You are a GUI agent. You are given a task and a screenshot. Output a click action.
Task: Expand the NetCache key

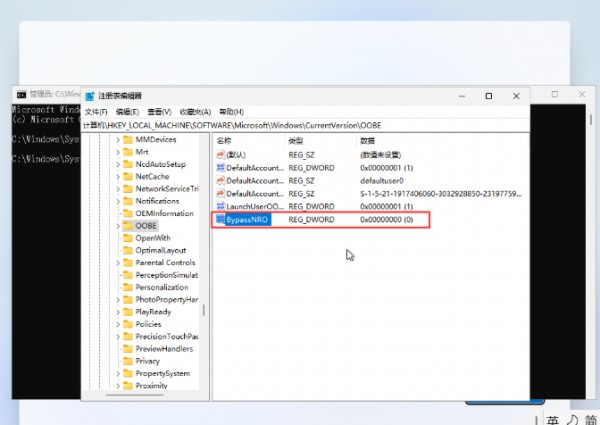click(x=118, y=177)
